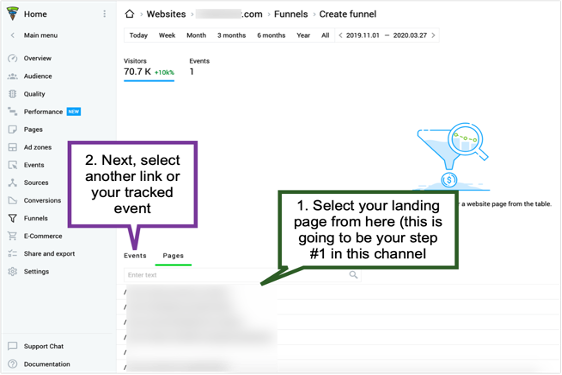Click the Pages icon in sidebar
This screenshot has height=375, width=562.
coord(13,129)
